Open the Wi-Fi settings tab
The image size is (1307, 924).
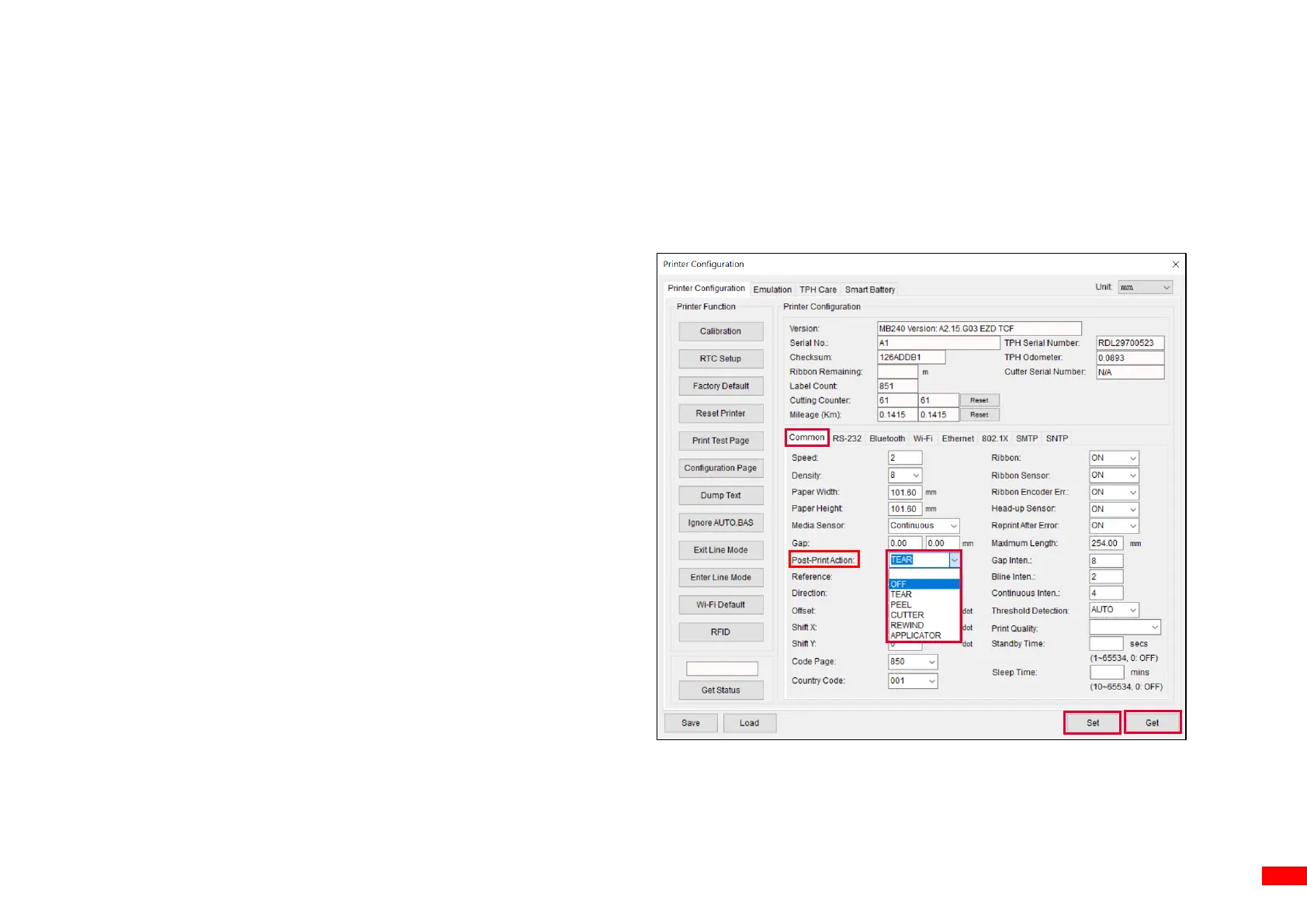click(x=923, y=438)
